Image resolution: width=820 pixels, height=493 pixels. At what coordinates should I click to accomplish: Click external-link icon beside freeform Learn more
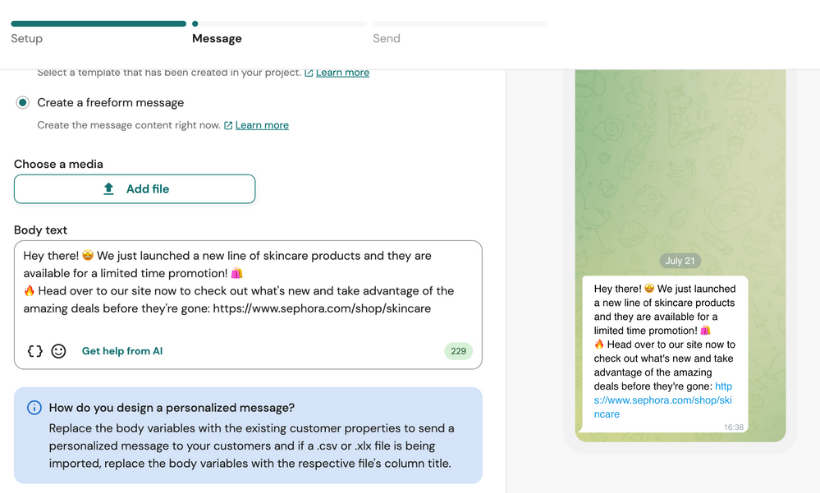(228, 126)
